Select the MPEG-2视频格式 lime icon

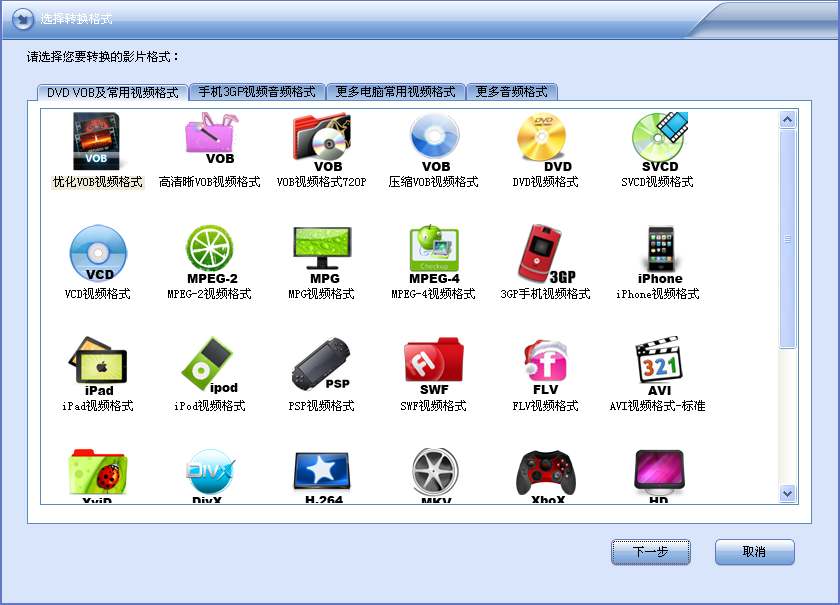[x=211, y=254]
